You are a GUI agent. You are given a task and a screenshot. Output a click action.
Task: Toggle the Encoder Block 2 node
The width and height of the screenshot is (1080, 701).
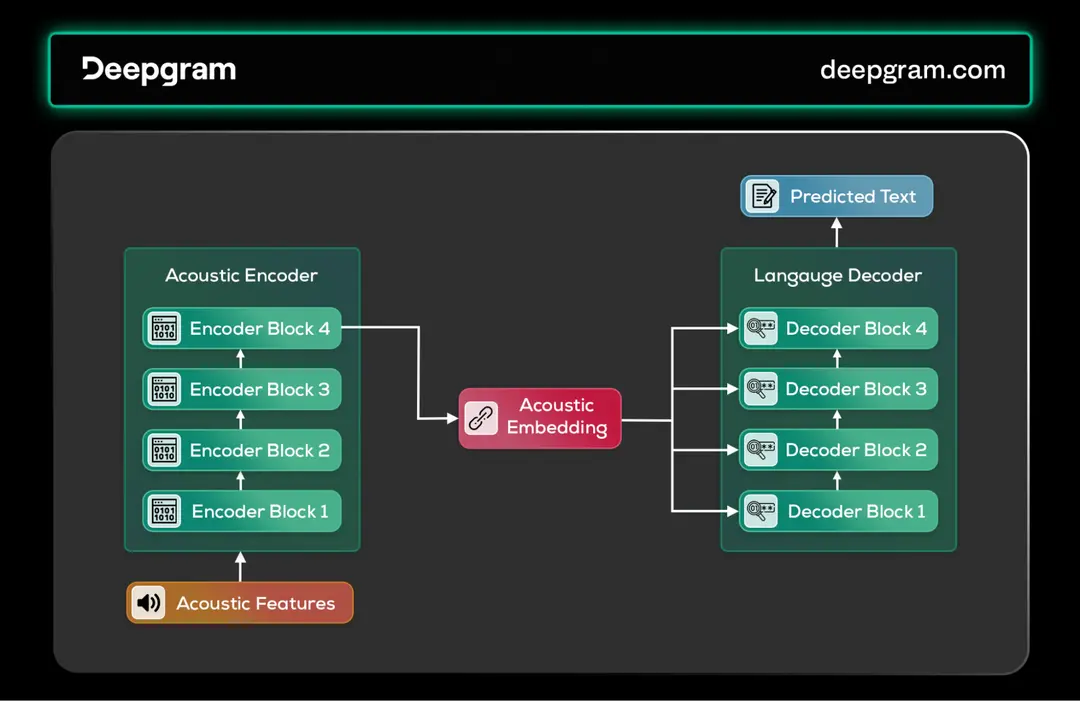(241, 450)
